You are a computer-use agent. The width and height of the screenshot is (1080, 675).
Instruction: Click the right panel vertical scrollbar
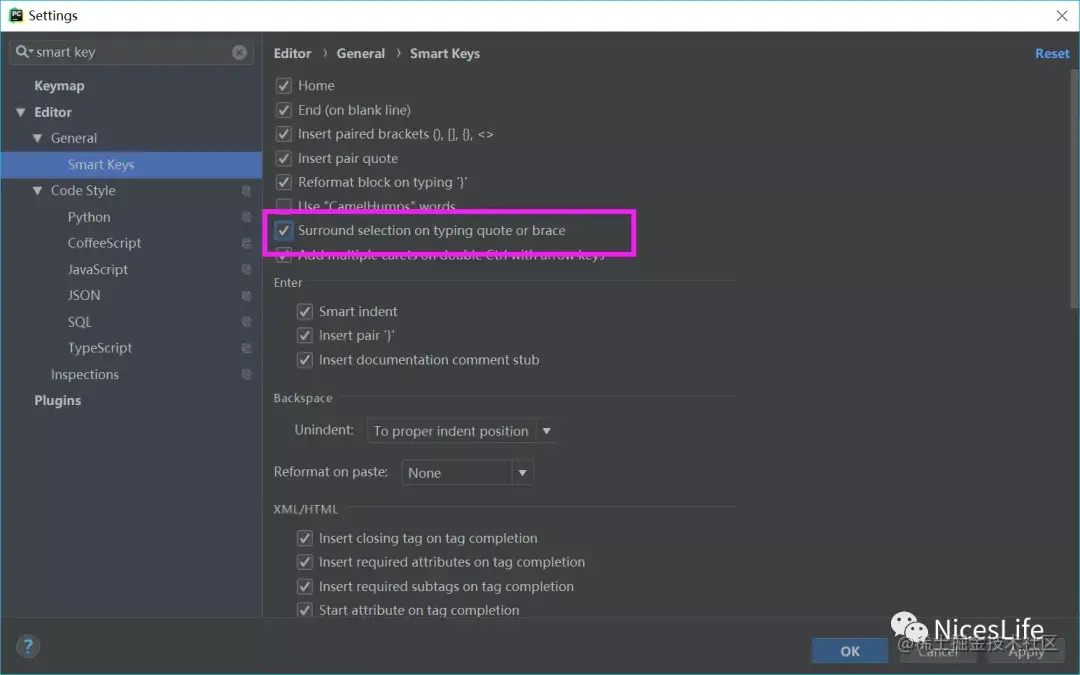[x=1074, y=189]
